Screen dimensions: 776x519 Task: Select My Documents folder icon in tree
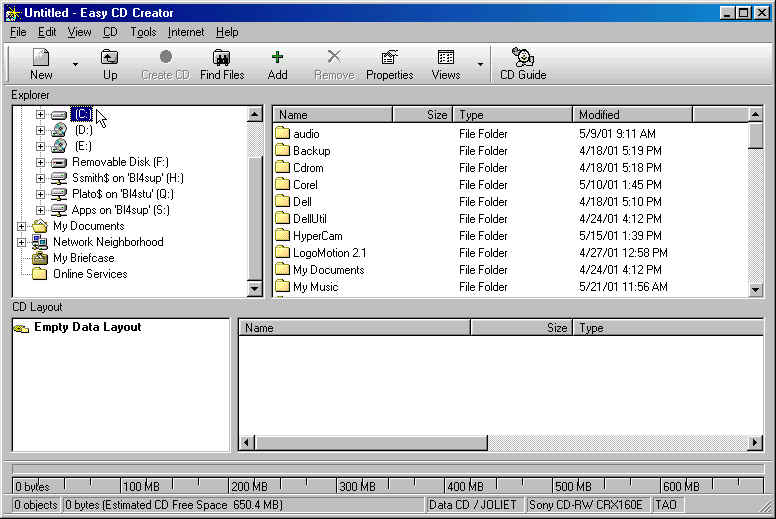pyautogui.click(x=40, y=226)
